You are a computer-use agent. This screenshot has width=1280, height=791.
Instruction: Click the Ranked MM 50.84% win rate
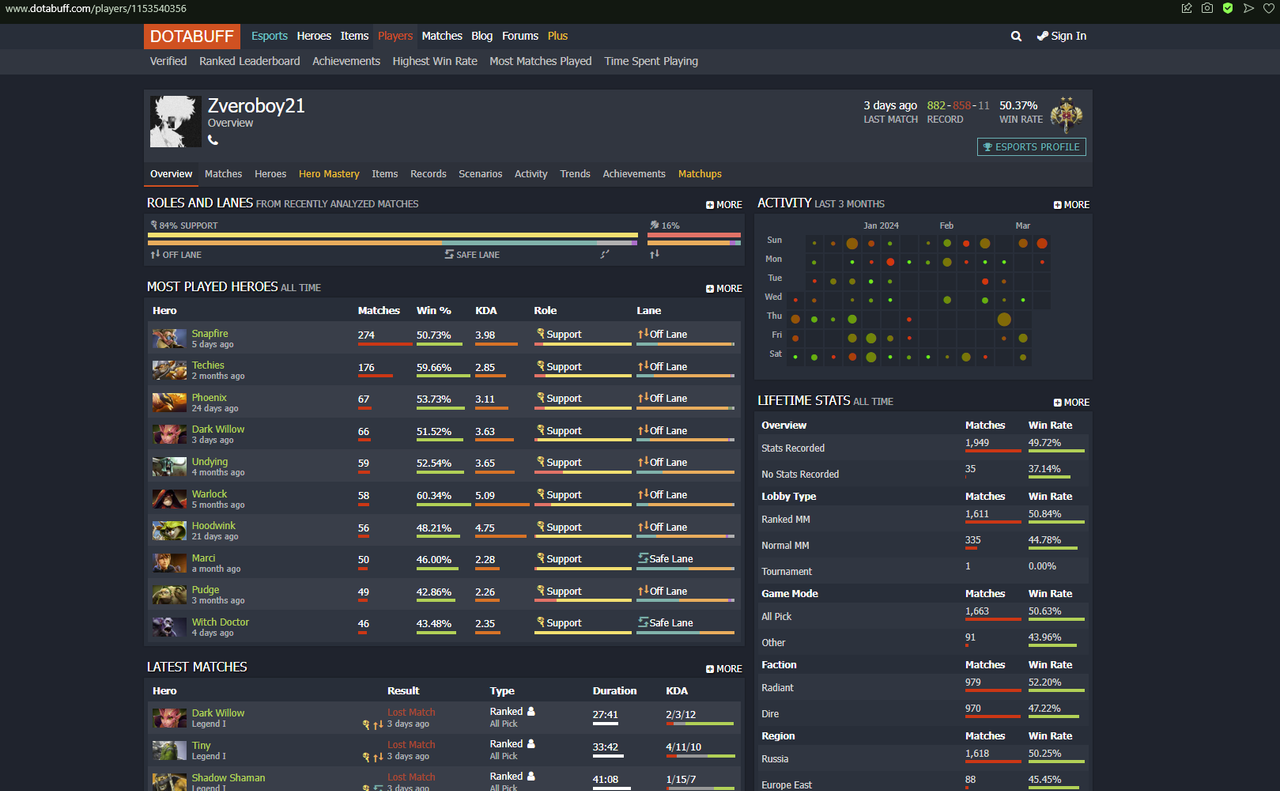click(x=1044, y=514)
